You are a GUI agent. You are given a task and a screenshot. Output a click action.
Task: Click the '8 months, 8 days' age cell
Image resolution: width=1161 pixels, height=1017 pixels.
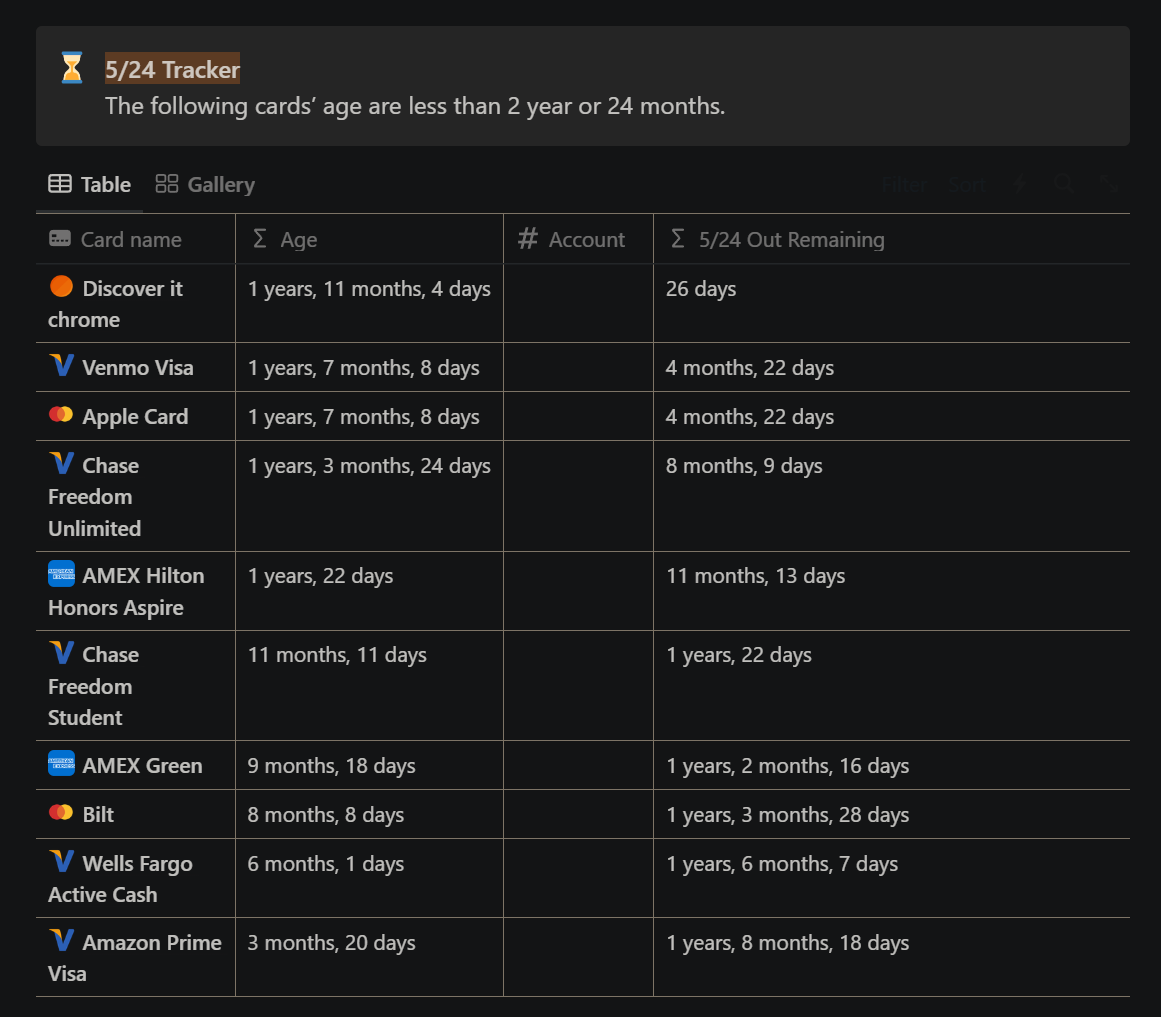click(x=369, y=814)
